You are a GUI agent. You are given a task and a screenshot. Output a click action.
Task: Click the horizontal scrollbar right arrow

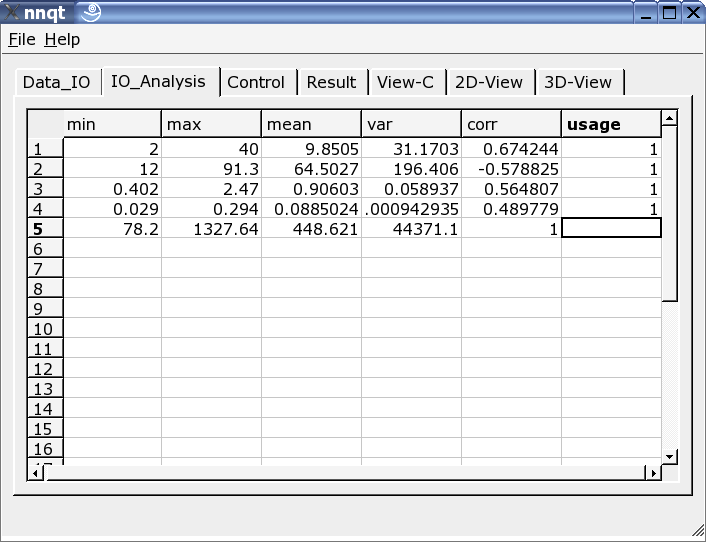click(652, 473)
